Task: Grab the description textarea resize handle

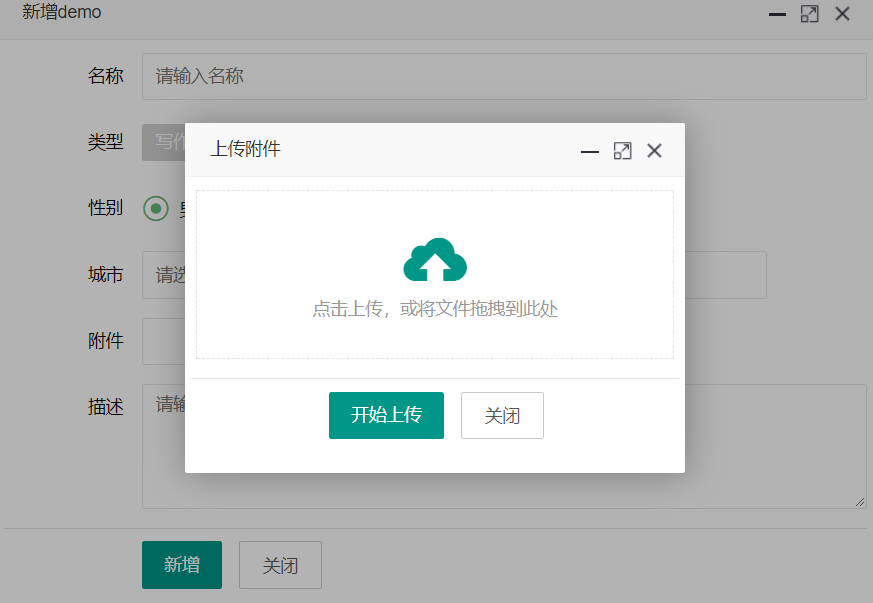Action: coord(860,502)
